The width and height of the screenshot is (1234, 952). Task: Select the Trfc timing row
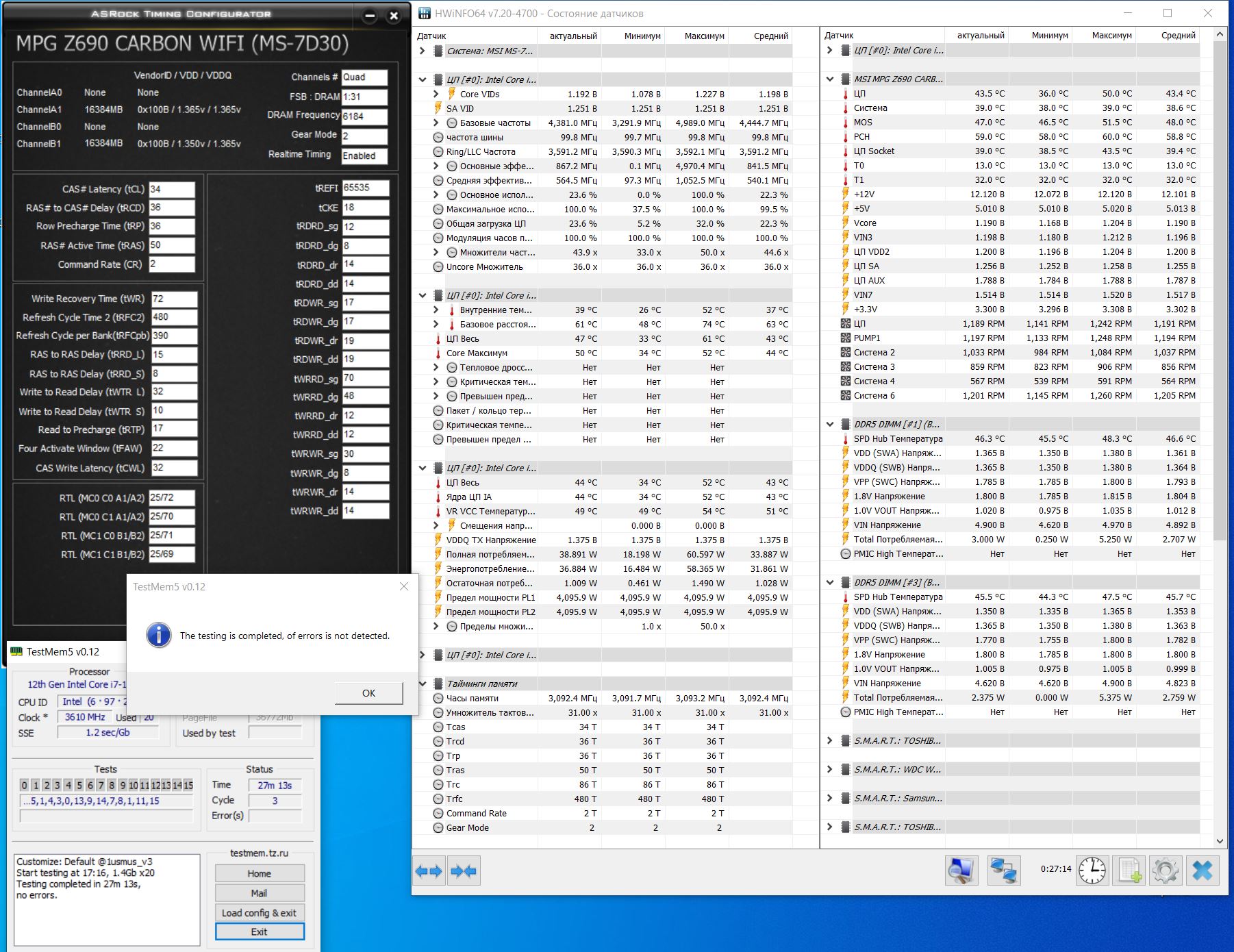[x=603, y=799]
